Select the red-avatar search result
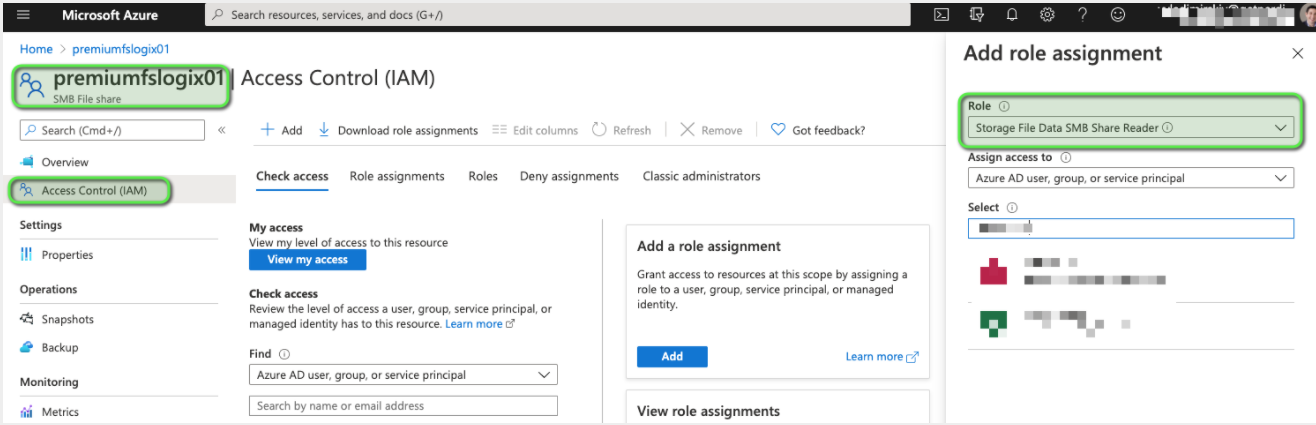 (x=1131, y=271)
